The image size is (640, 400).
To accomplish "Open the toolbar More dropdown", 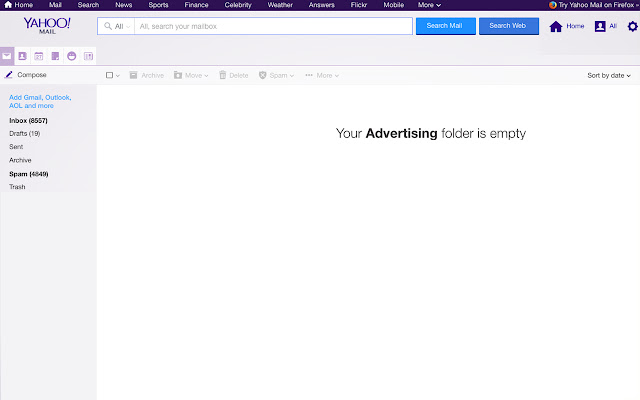I will coord(327,76).
